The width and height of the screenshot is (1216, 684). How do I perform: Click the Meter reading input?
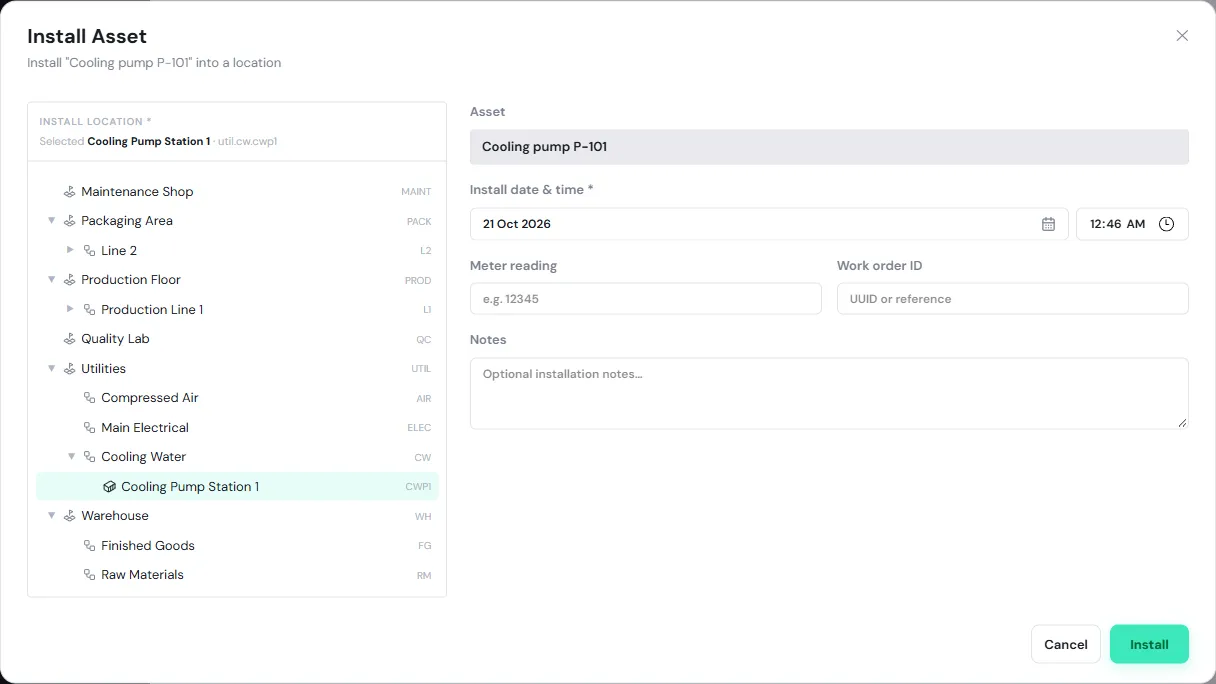(646, 299)
